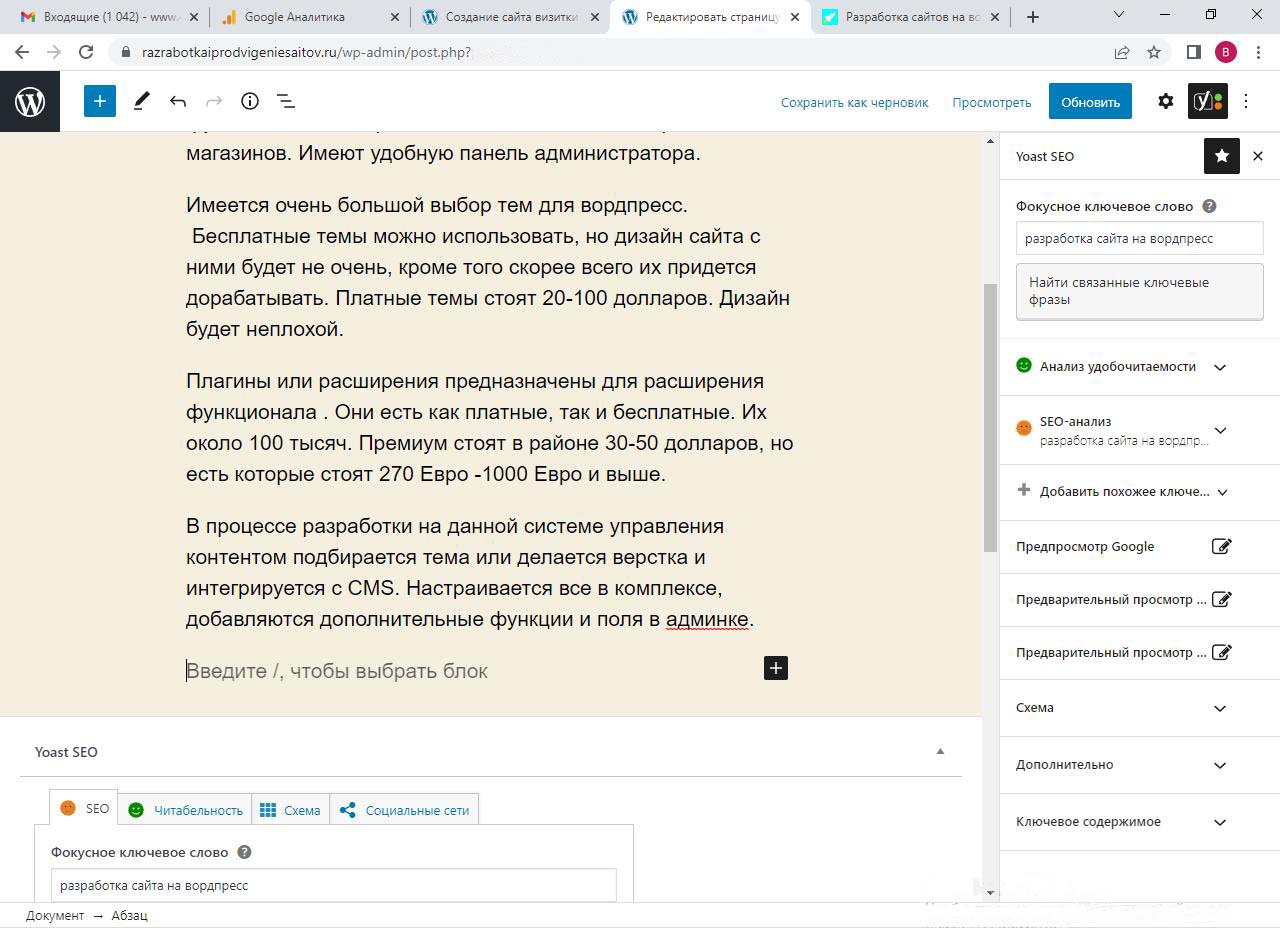Click the blue block inserter plus button
The height and width of the screenshot is (928, 1280).
tap(100, 101)
